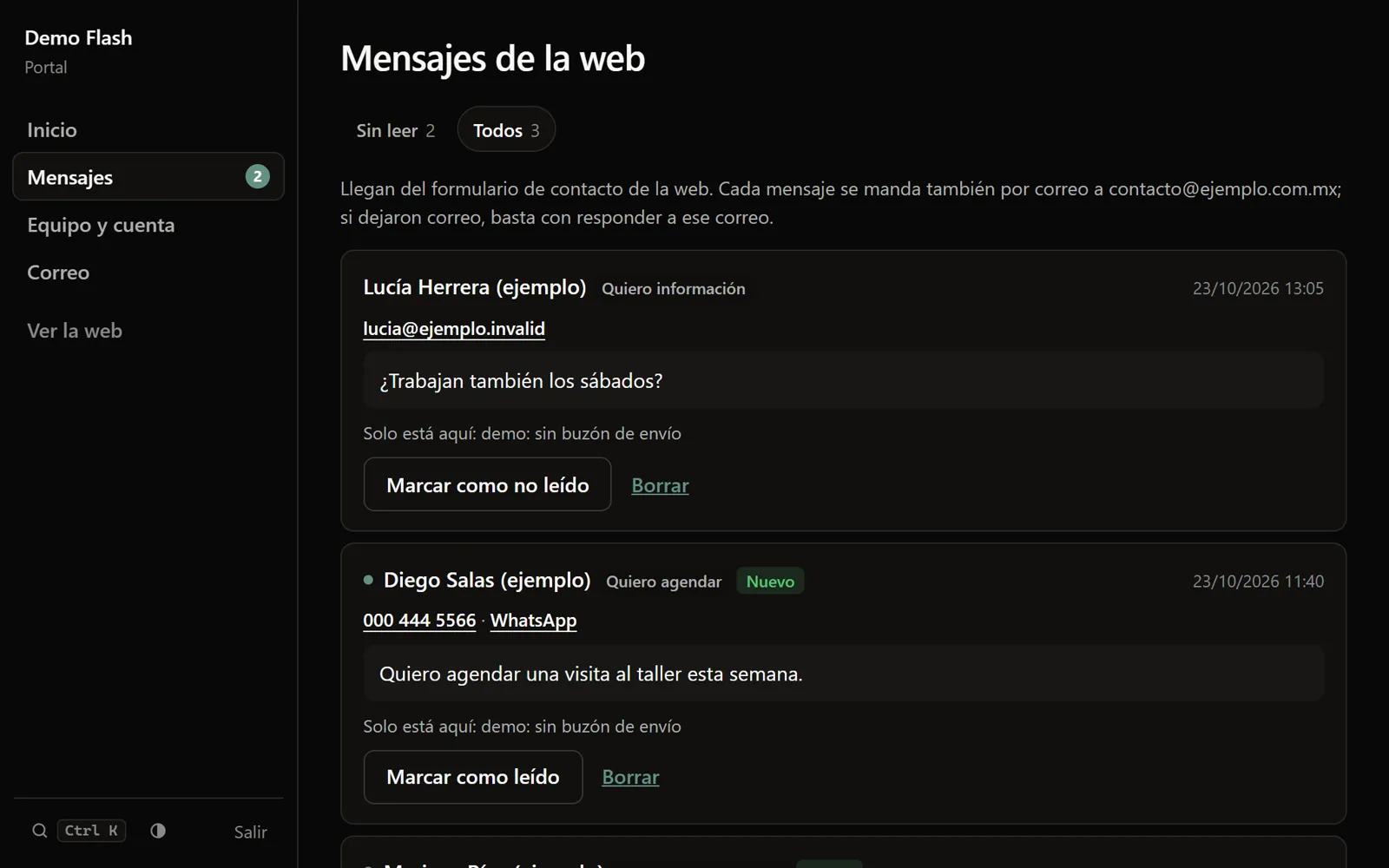
Task: Click the Nuevo badge on Diego's message
Action: point(770,582)
